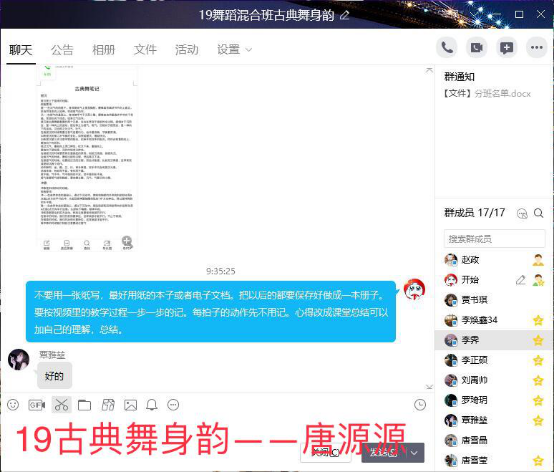Image resolution: width=554 pixels, height=472 pixels.
Task: Open the send button dropdown arrow
Action: tap(414, 453)
